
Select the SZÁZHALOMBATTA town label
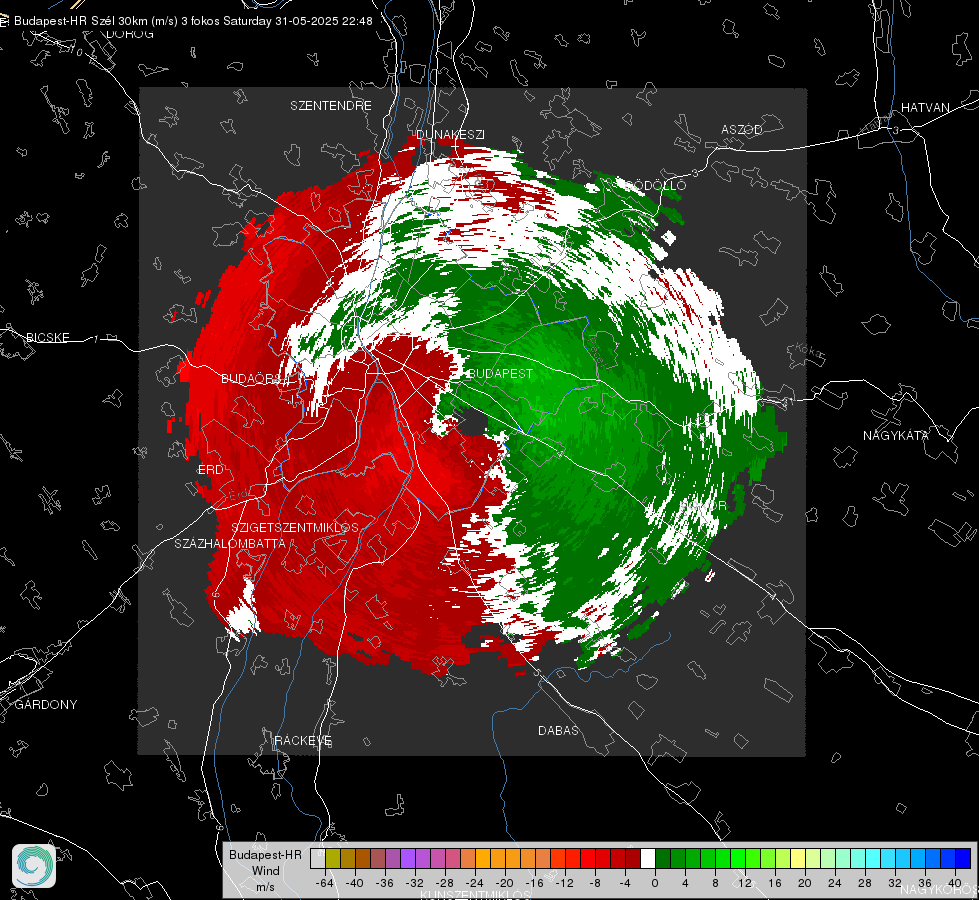coord(230,543)
